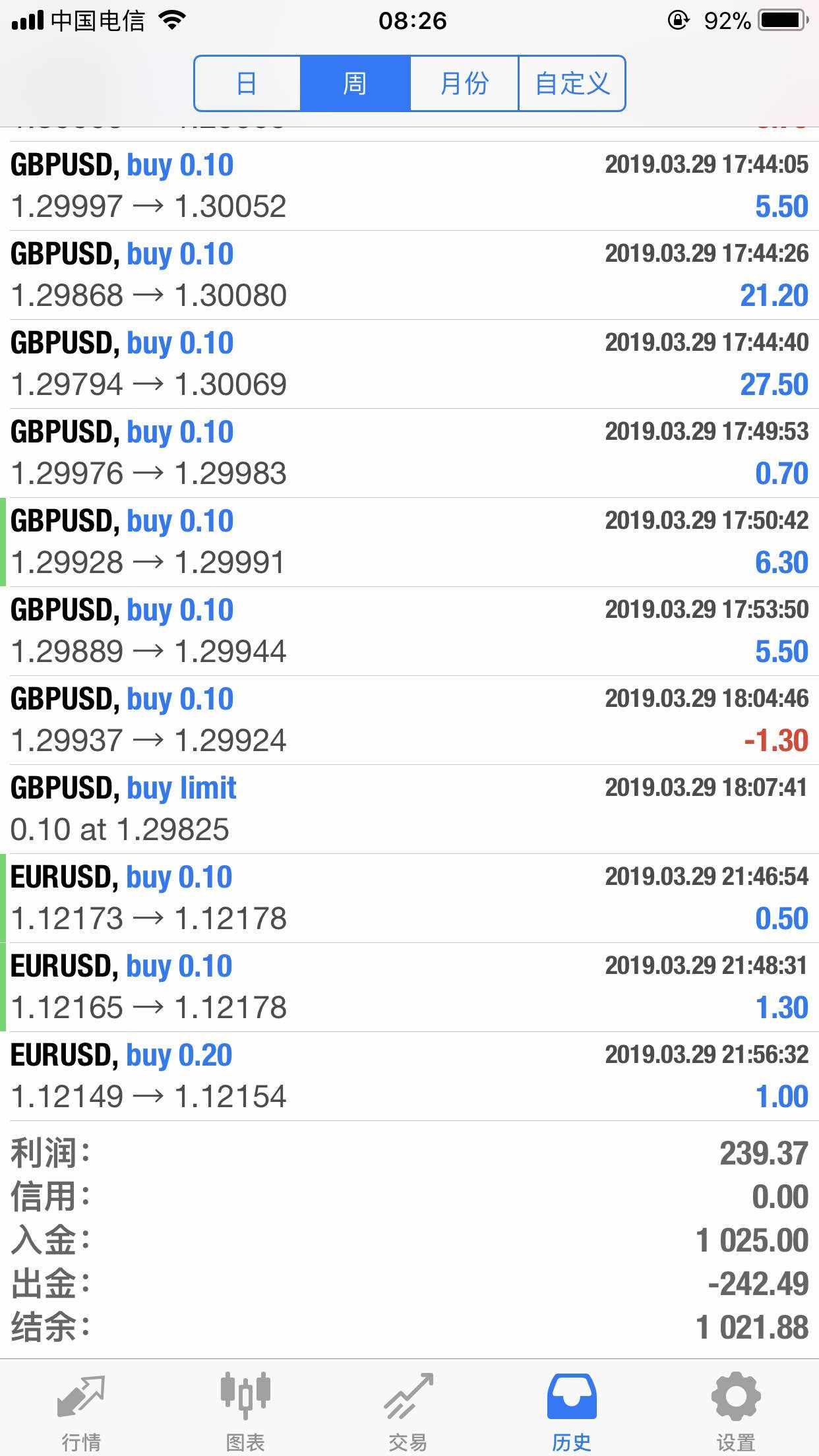This screenshot has height=1456, width=819.
Task: Open the GBPUSD buy limit order at 1.29825
Action: (x=409, y=809)
